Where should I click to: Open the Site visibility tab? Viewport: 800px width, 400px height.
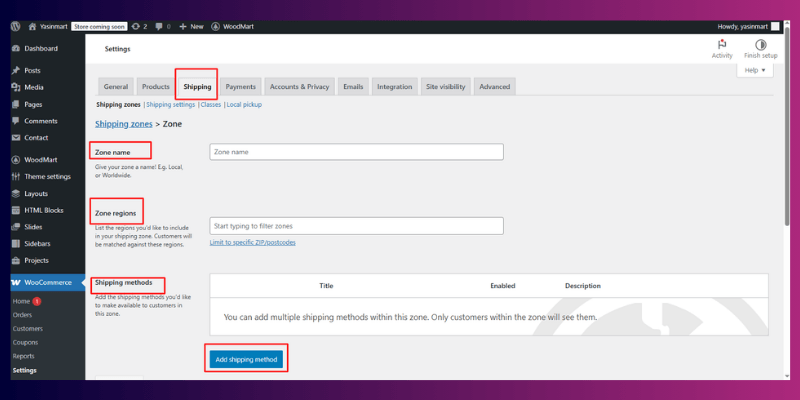(x=446, y=87)
